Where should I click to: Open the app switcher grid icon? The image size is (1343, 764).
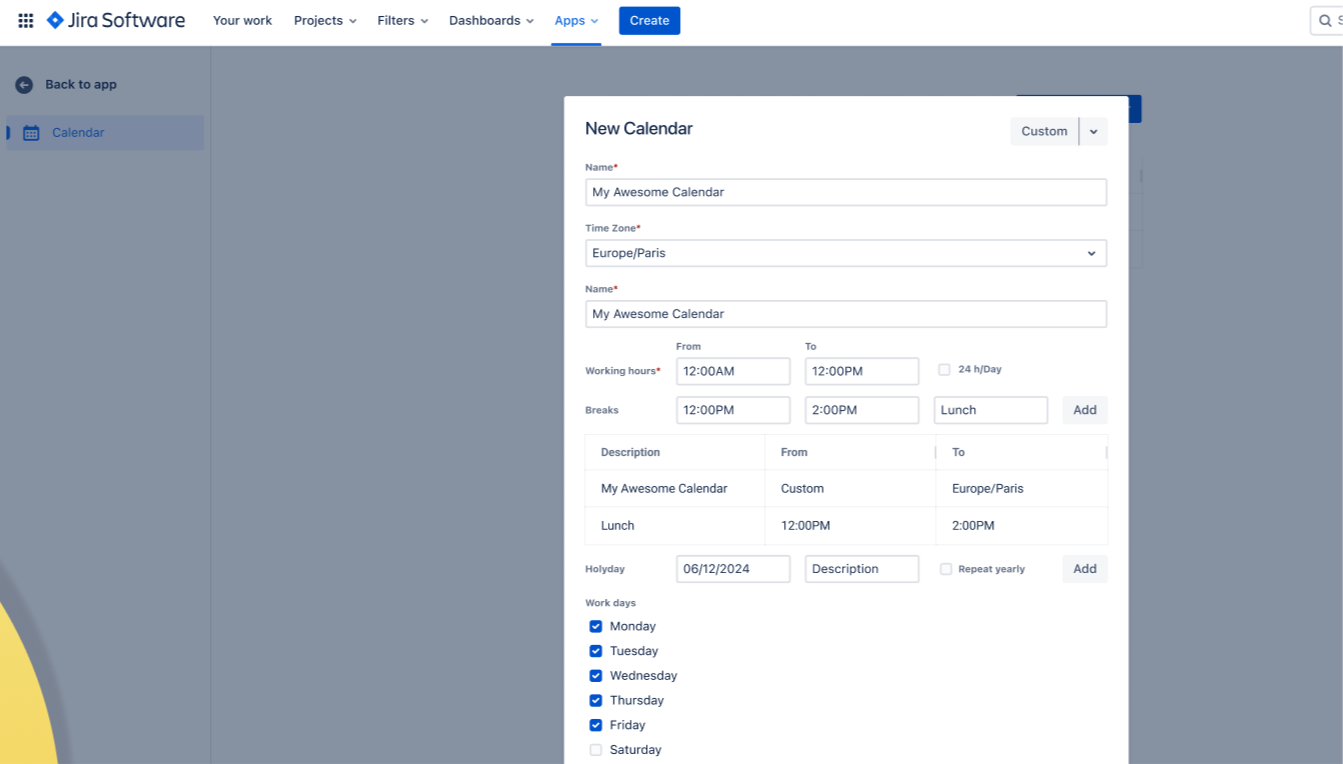click(26, 20)
